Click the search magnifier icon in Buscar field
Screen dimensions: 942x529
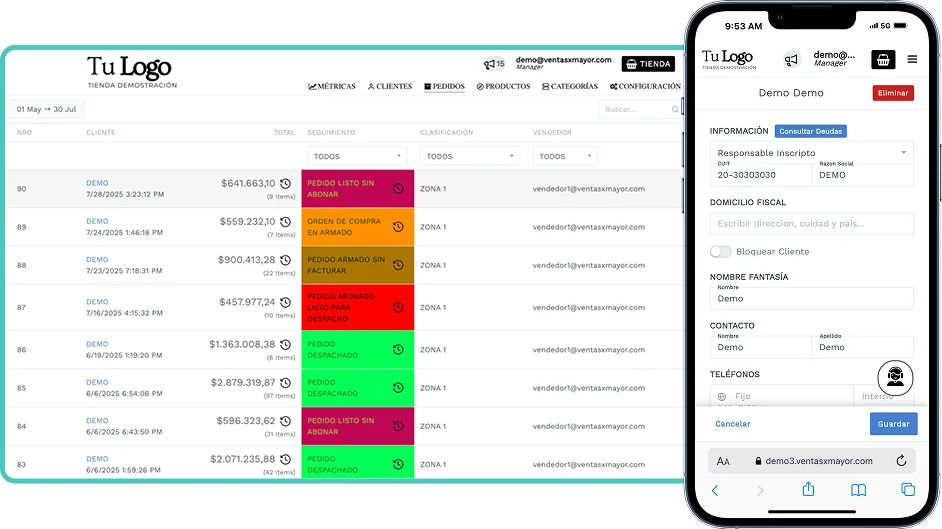[x=675, y=109]
